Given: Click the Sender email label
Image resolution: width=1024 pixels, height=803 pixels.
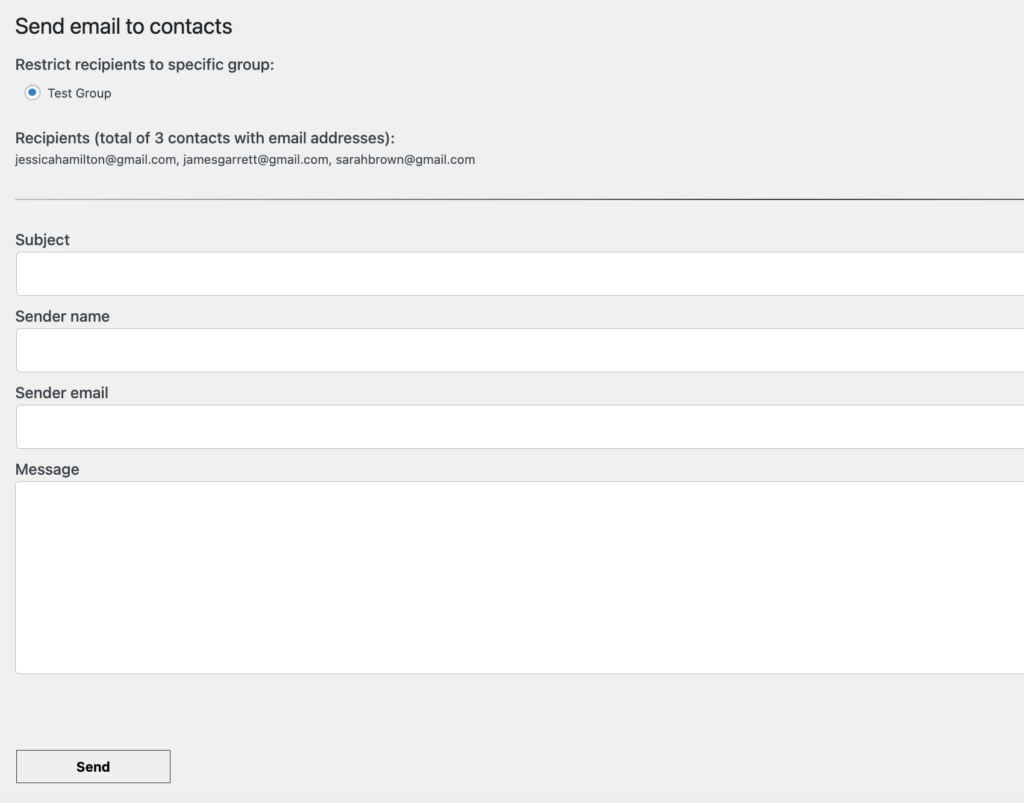Looking at the screenshot, I should click(x=61, y=392).
